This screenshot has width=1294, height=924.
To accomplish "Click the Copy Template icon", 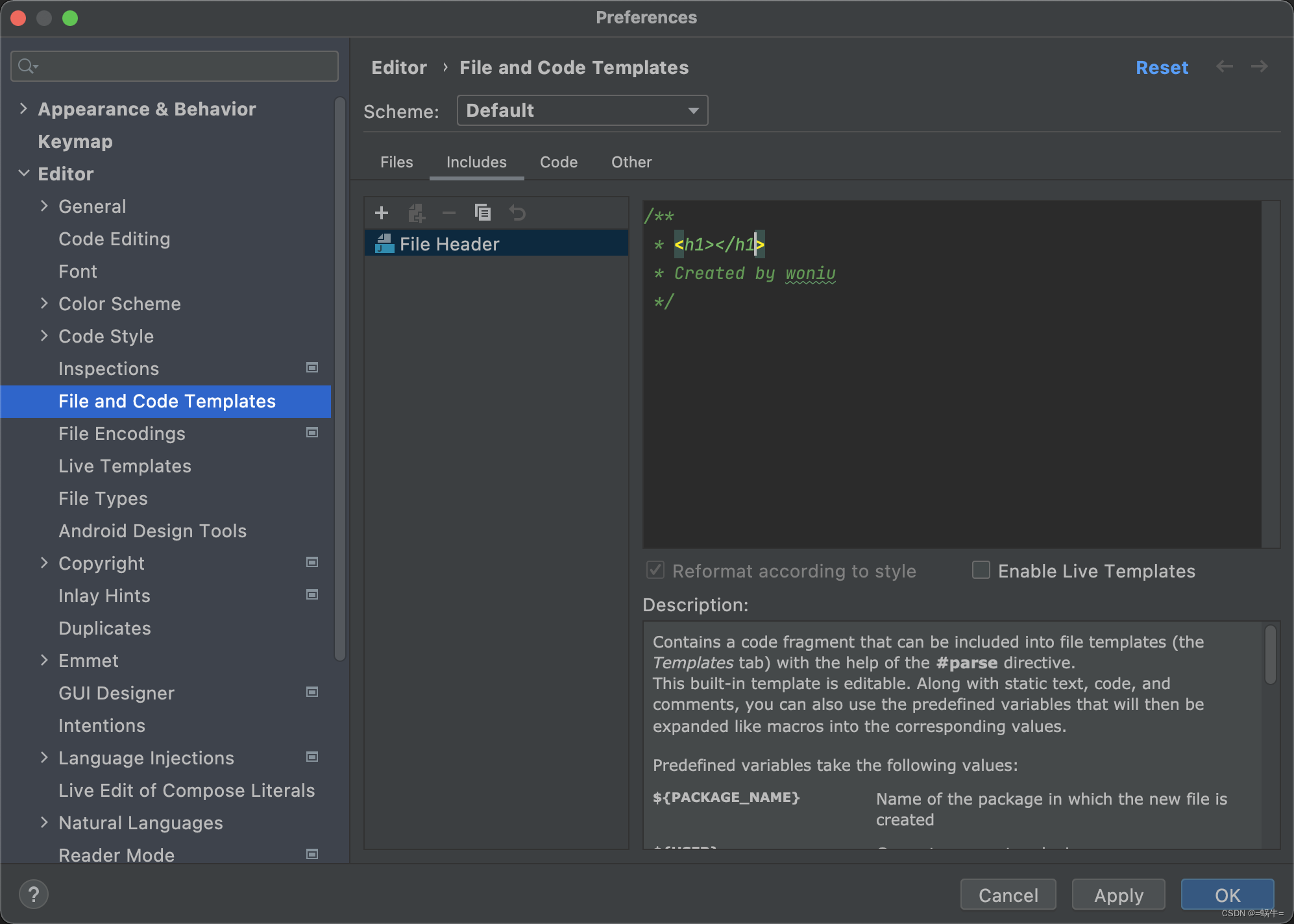I will 483,213.
